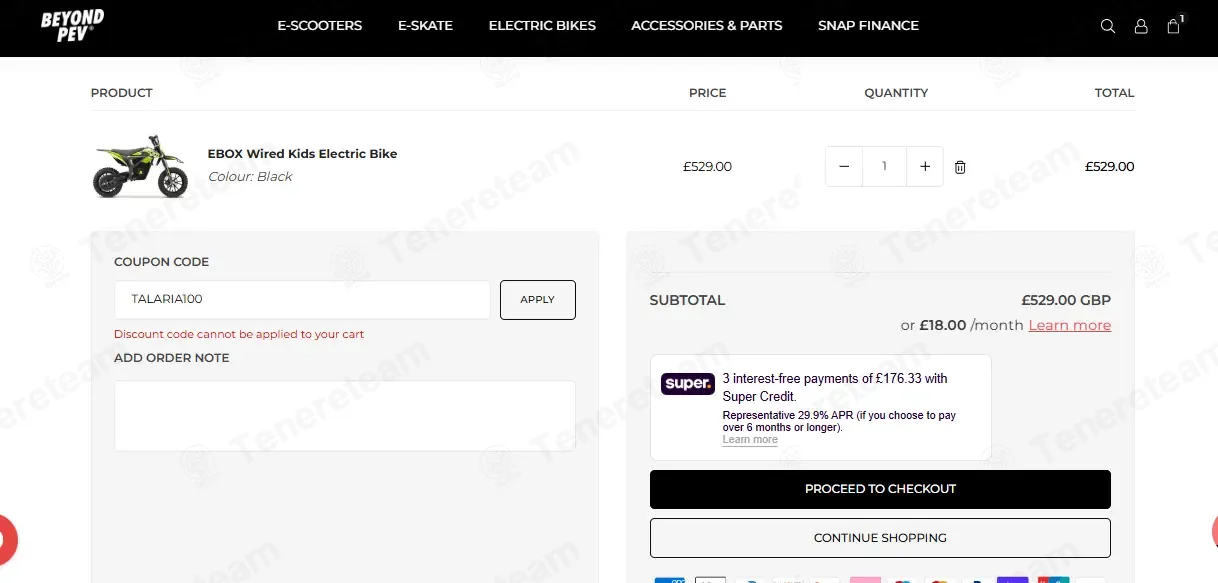This screenshot has width=1218, height=583.
Task: Open EBOX Wired Kids Electric Bike link
Action: coord(302,154)
